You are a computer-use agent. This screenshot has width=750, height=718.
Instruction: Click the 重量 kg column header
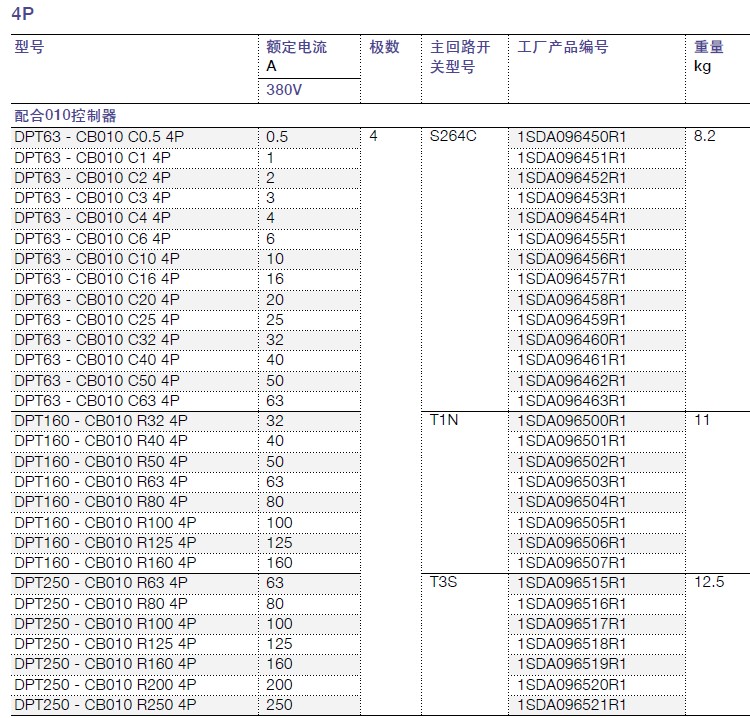coord(708,56)
